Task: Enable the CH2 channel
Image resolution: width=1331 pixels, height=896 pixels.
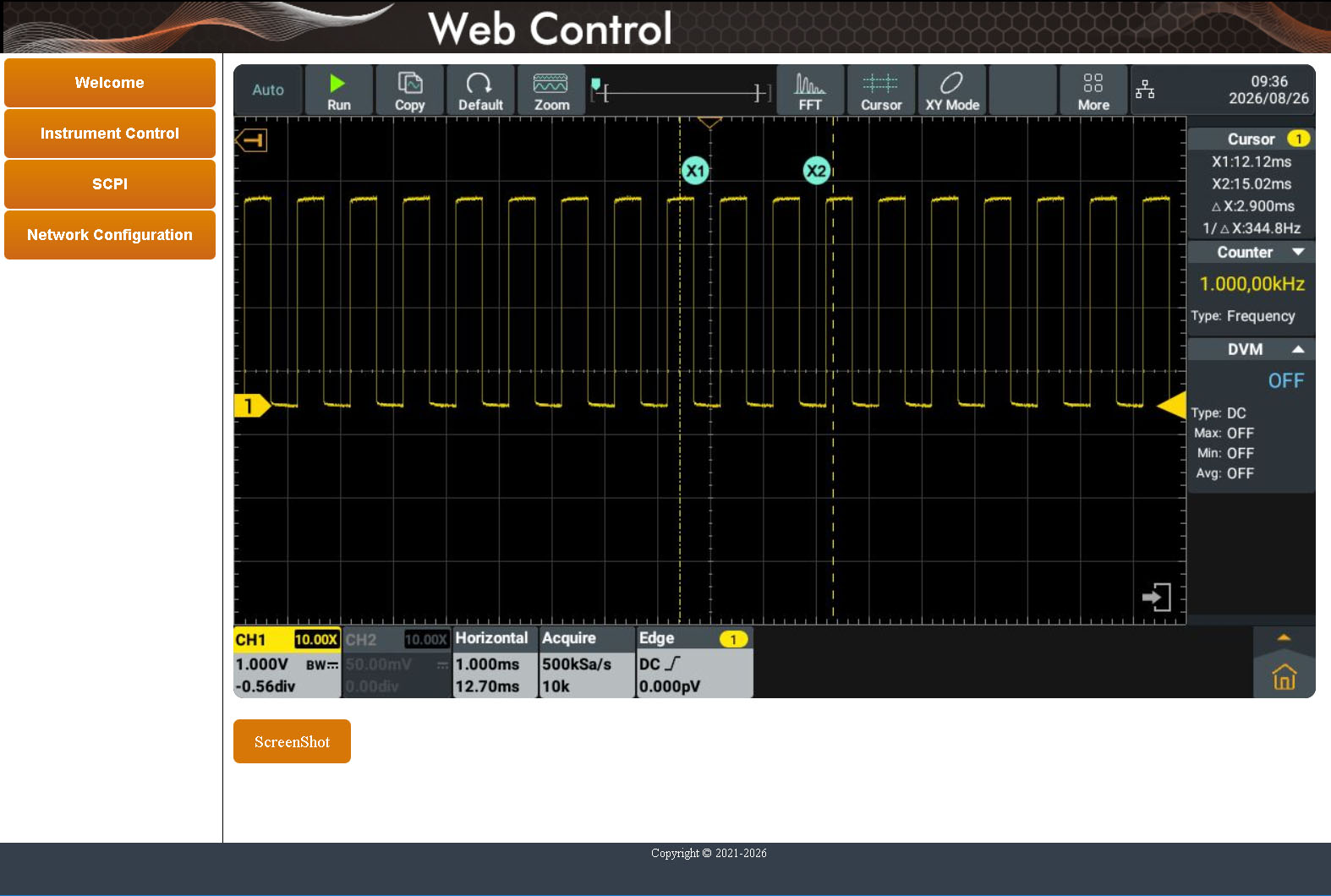Action: pos(397,663)
